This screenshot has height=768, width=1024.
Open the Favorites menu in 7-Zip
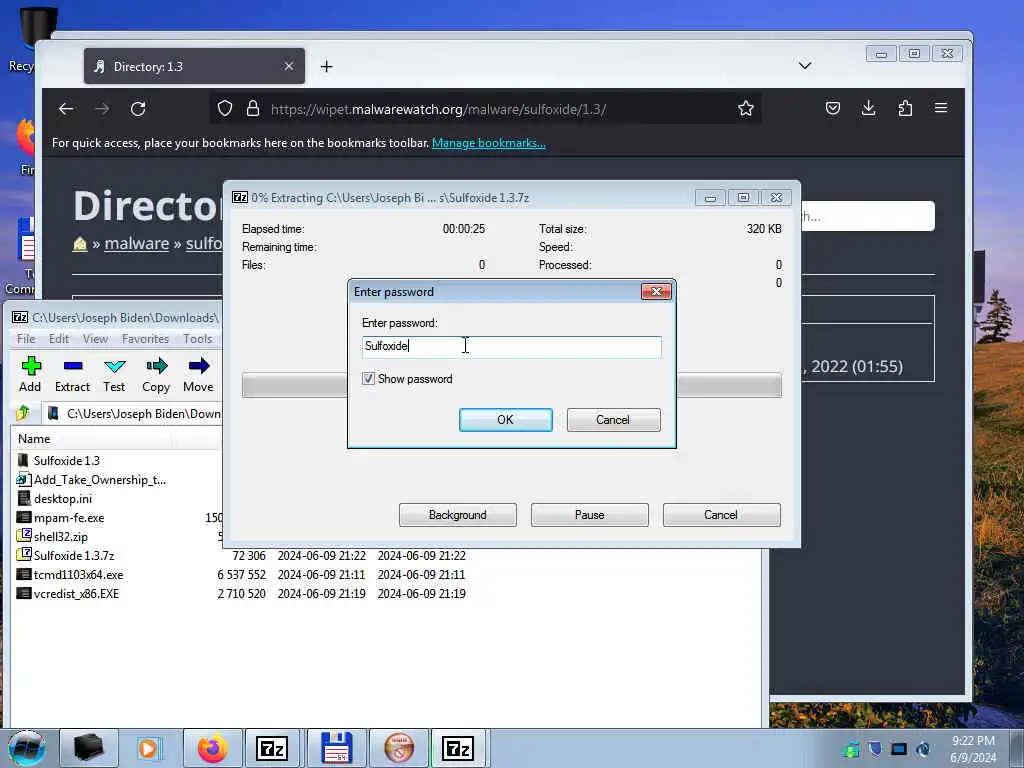(x=145, y=339)
